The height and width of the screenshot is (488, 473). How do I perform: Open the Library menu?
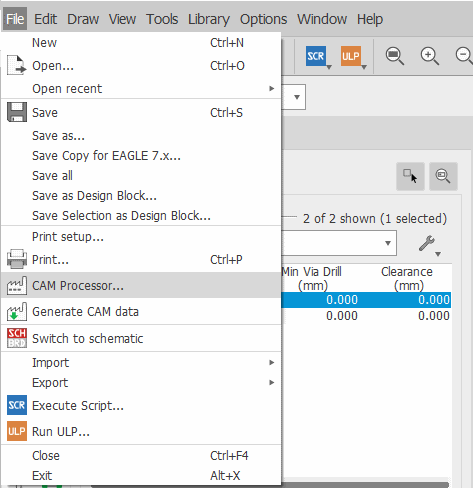[209, 19]
